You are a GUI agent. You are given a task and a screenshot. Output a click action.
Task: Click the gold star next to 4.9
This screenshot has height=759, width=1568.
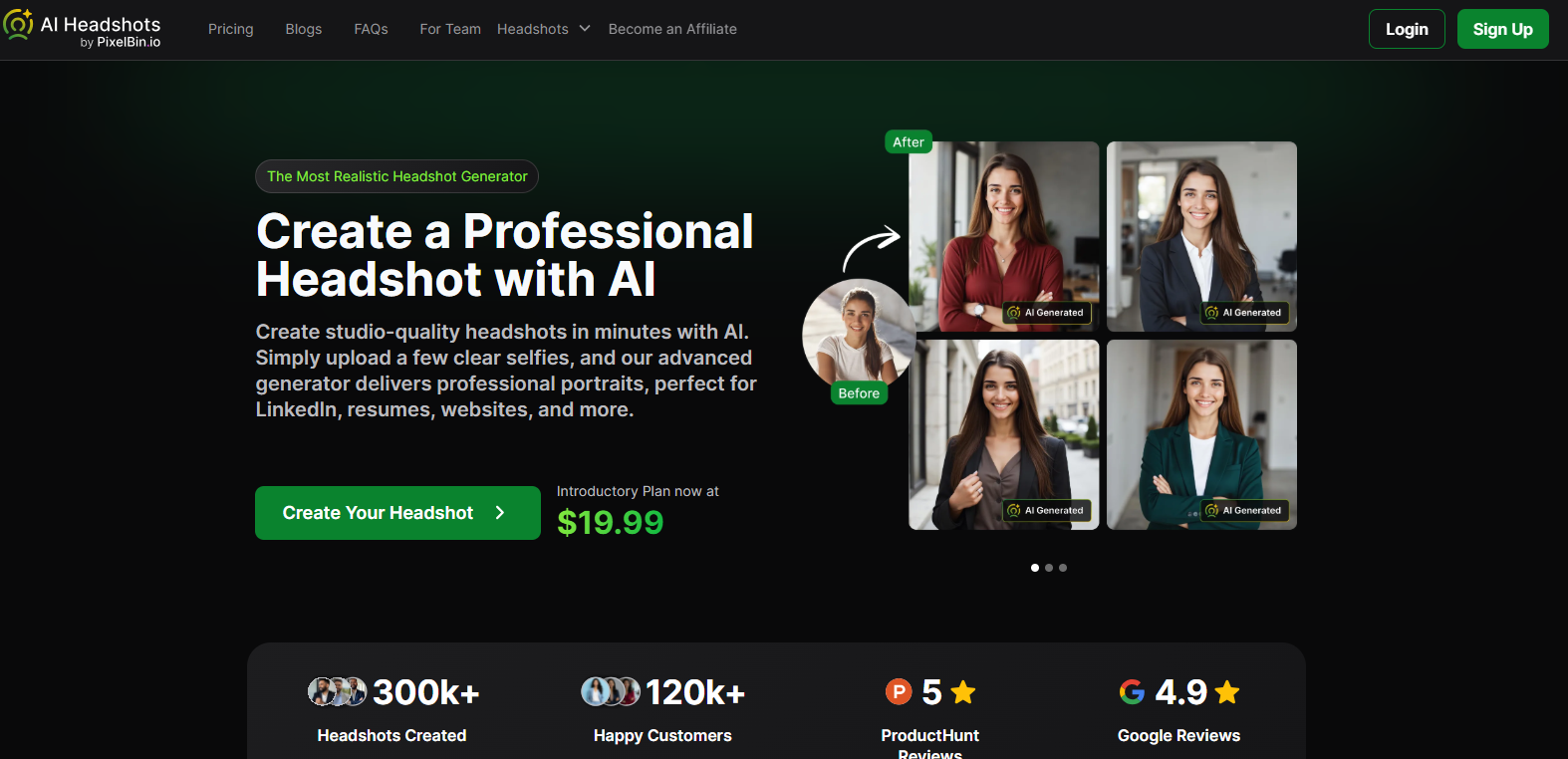pyautogui.click(x=1227, y=691)
